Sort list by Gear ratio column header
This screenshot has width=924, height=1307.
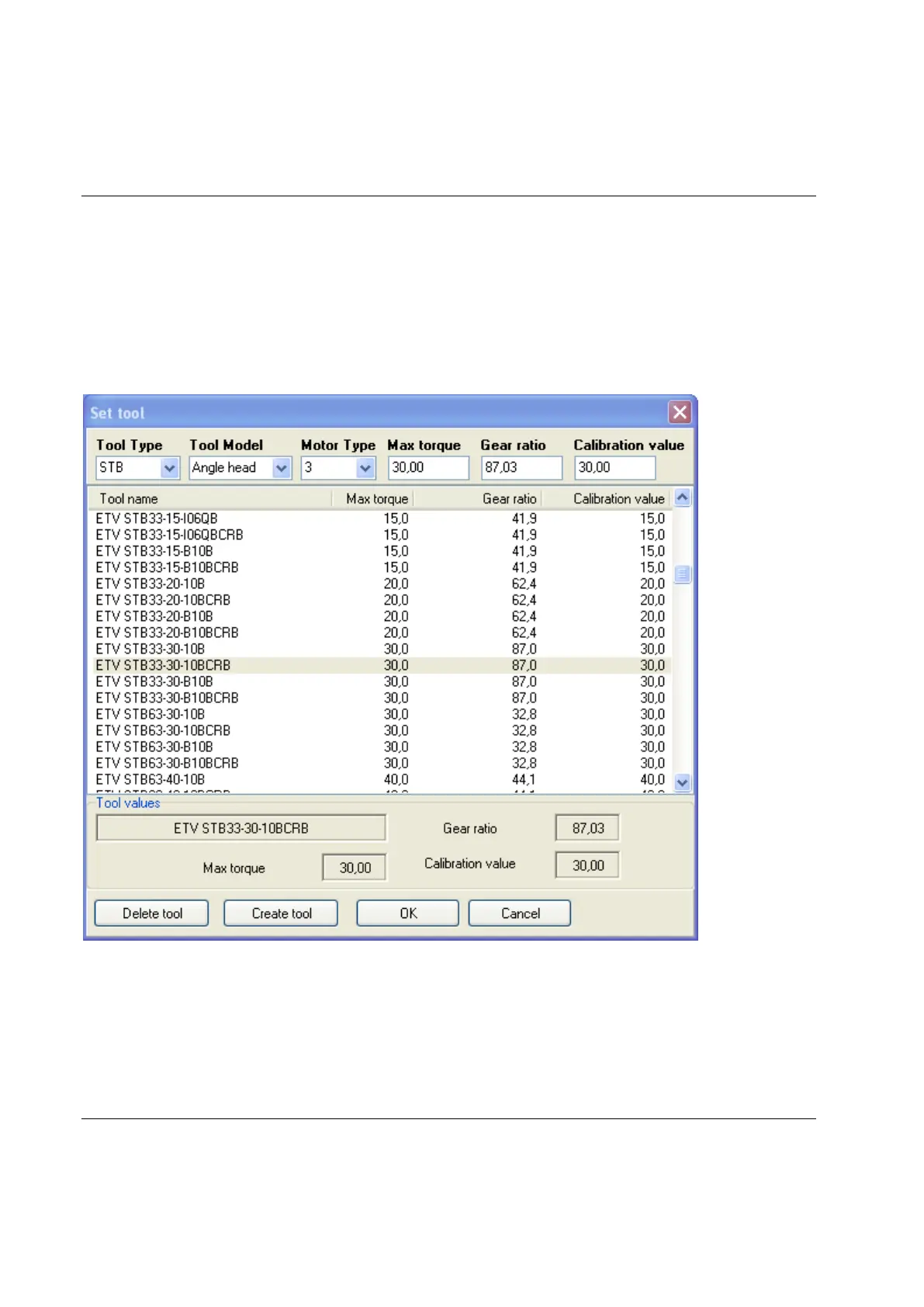click(477, 499)
